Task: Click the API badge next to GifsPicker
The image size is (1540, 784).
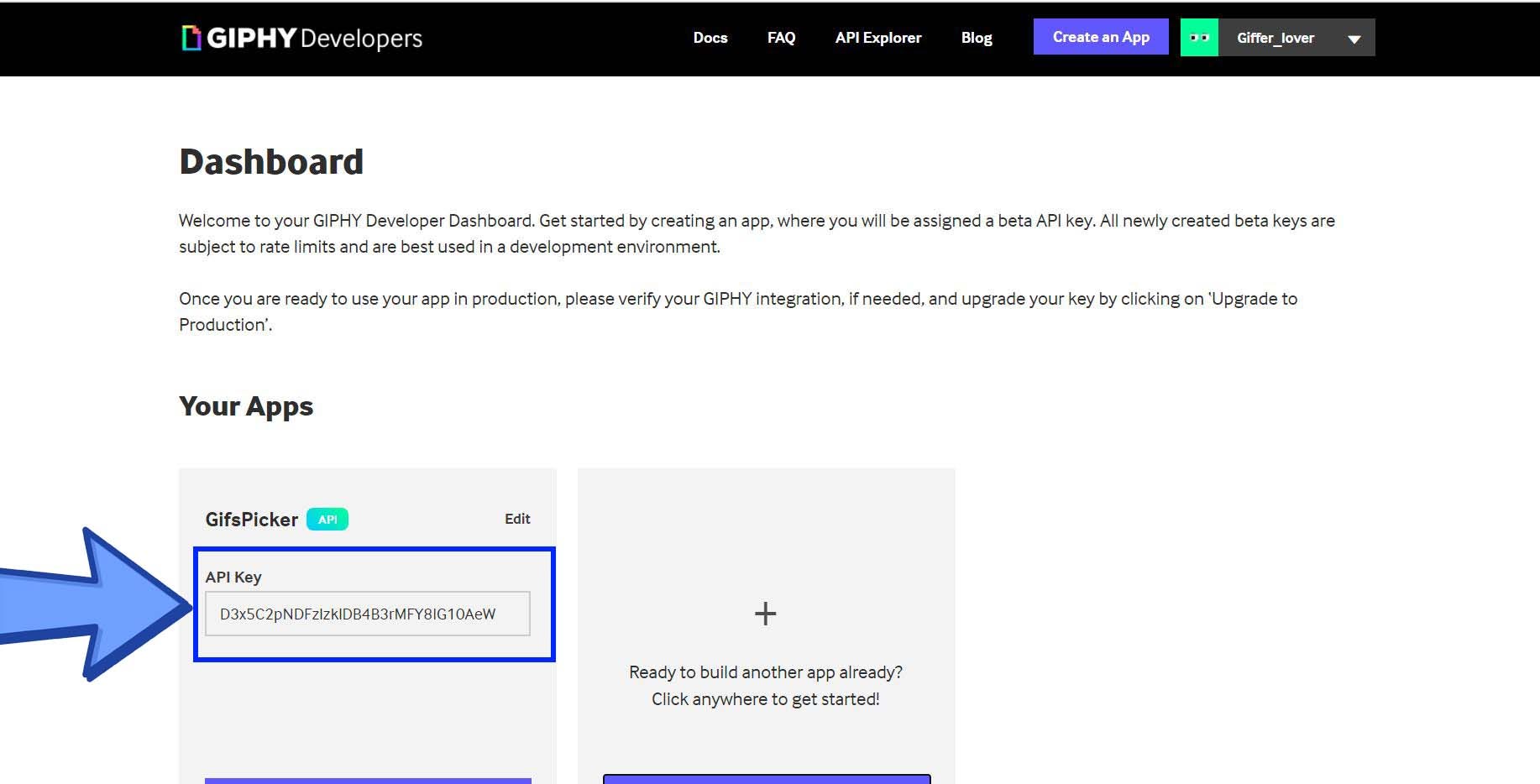Action: point(327,520)
